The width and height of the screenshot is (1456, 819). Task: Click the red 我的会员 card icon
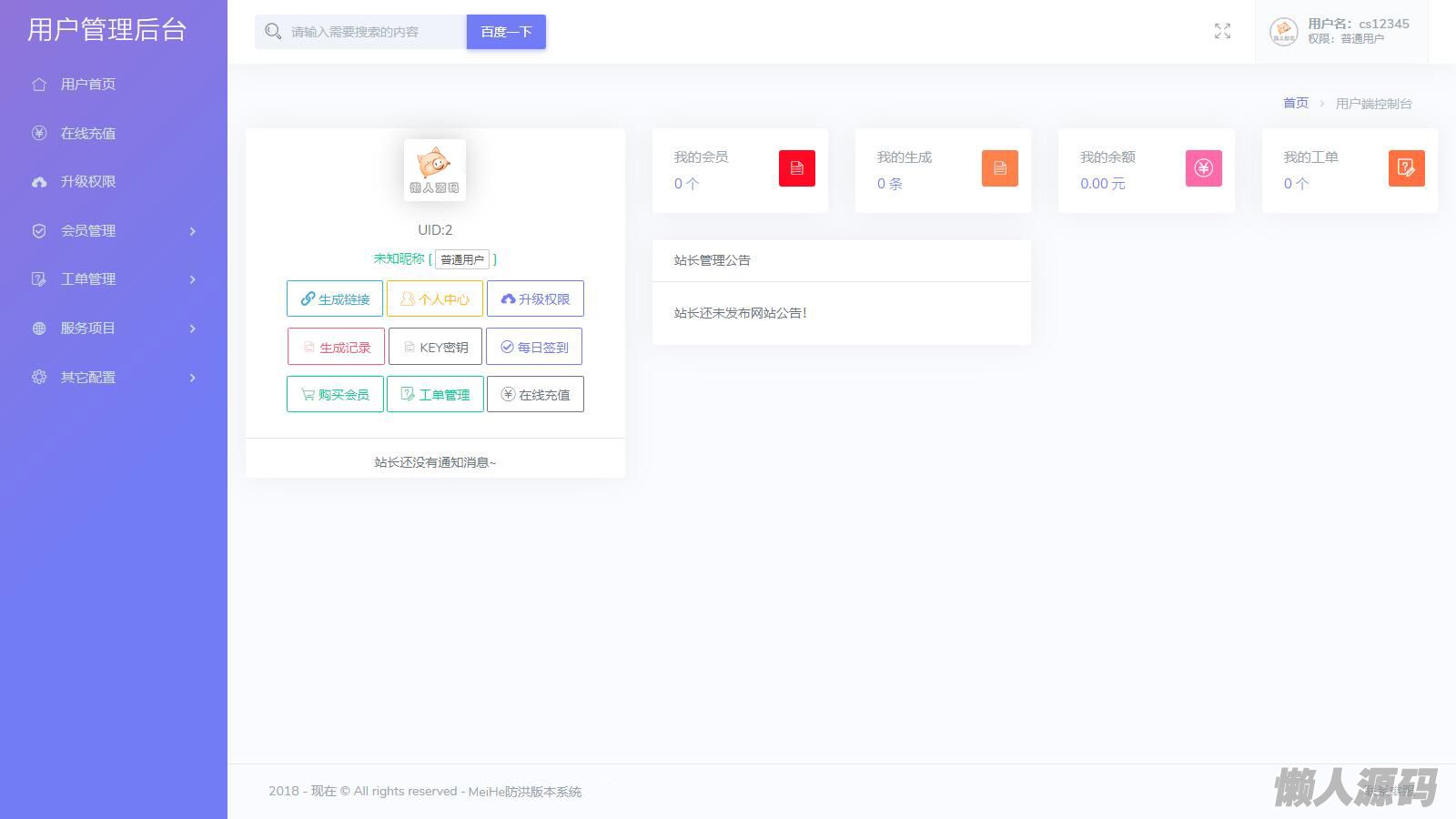tap(796, 168)
